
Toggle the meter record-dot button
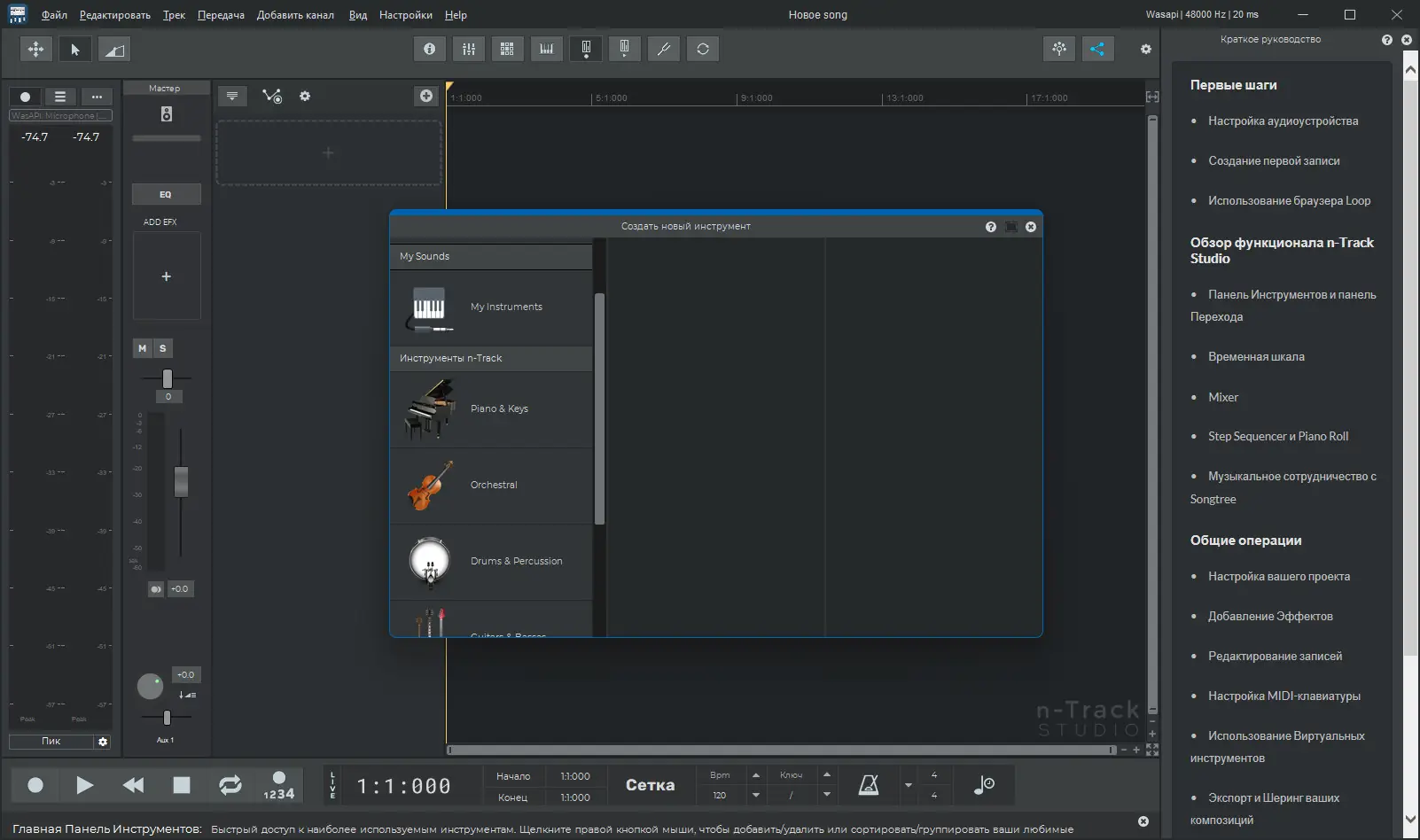25,97
